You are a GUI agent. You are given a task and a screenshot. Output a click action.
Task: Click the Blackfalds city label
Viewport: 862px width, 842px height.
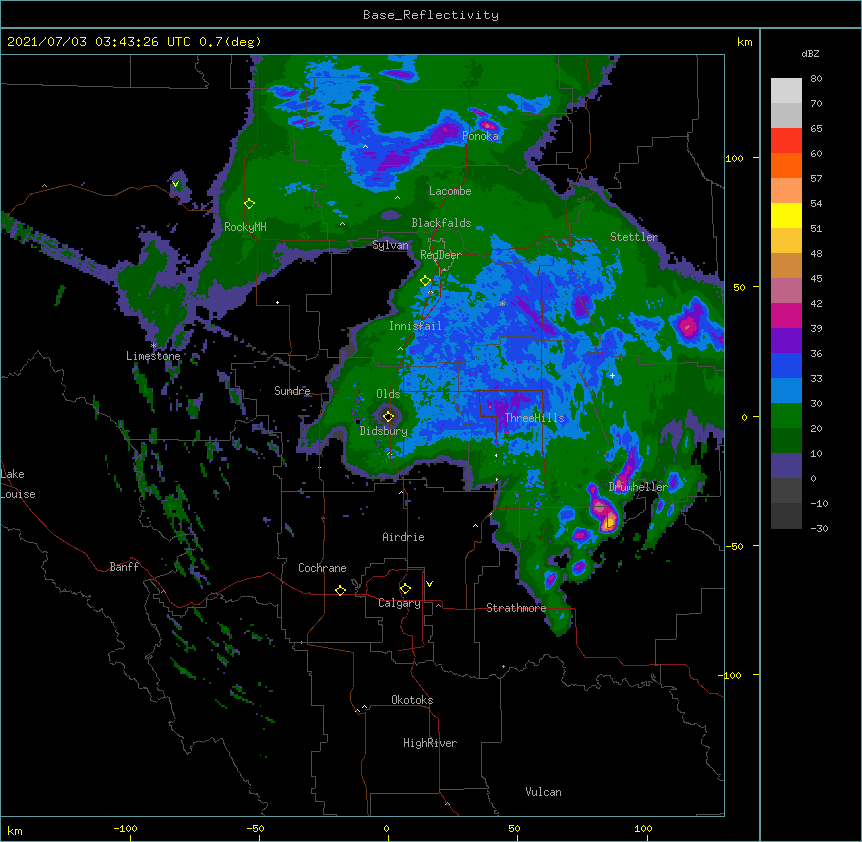441,223
